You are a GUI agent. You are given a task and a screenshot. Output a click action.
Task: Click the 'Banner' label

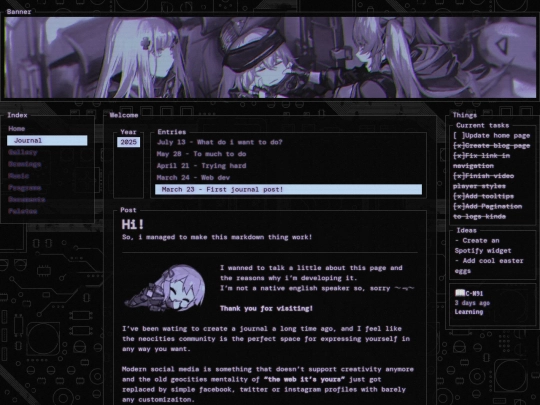(19, 12)
